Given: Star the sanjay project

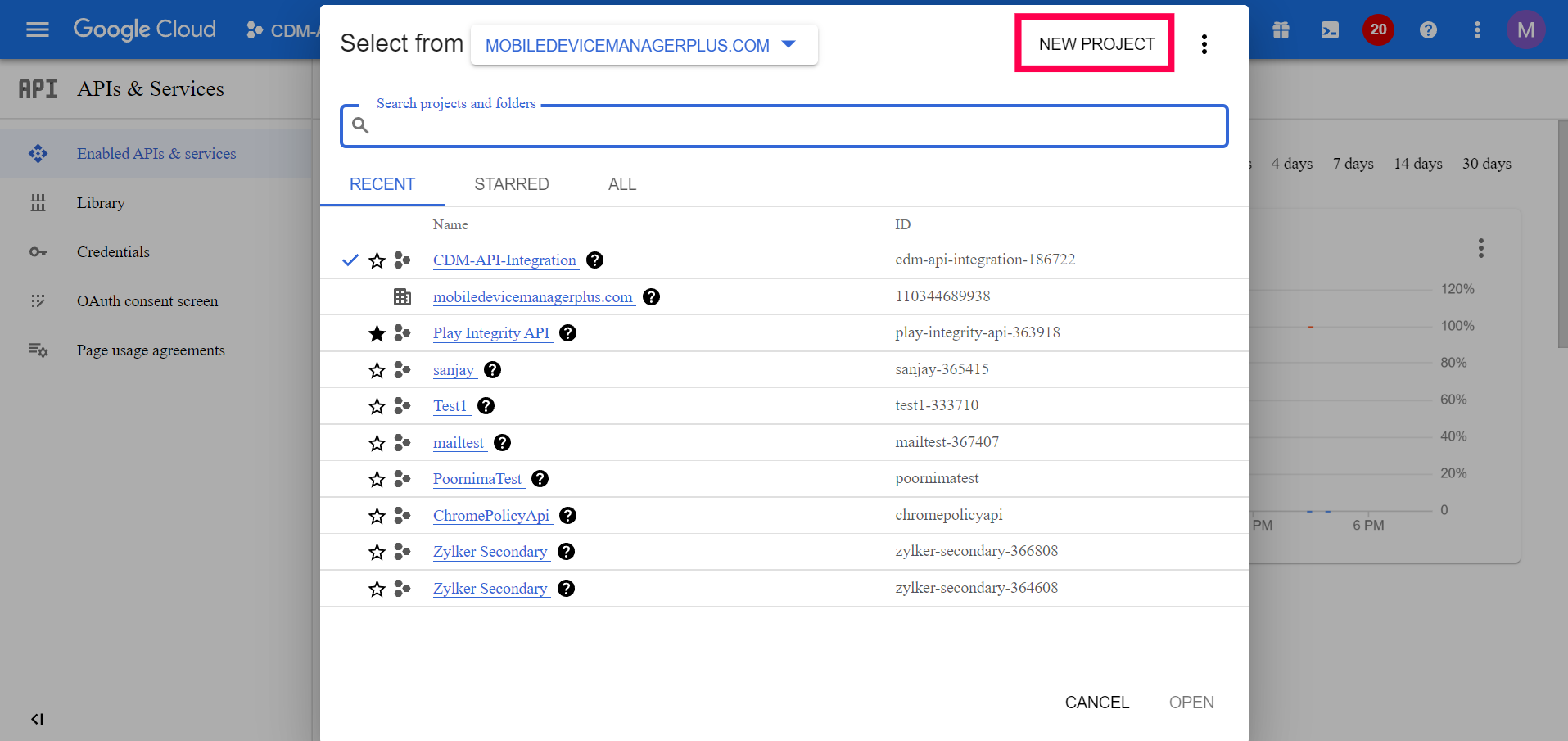Looking at the screenshot, I should (377, 370).
